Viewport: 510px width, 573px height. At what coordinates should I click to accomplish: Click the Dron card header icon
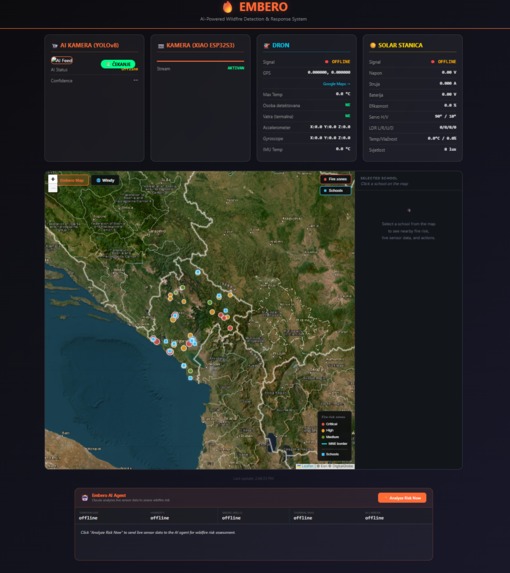tap(267, 46)
